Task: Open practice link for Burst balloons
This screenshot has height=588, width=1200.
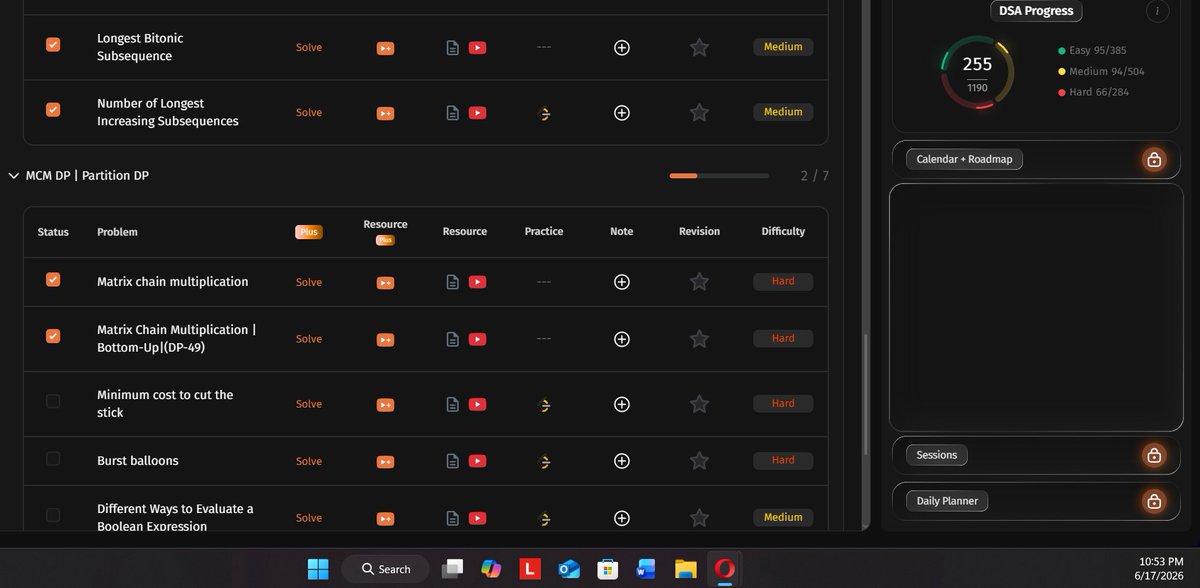Action: click(x=544, y=462)
